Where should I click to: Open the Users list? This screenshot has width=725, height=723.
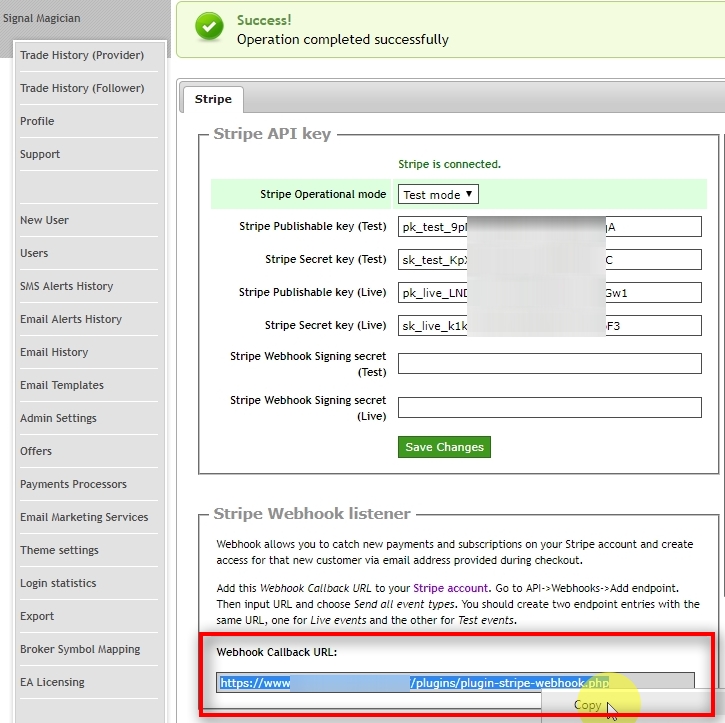(34, 253)
